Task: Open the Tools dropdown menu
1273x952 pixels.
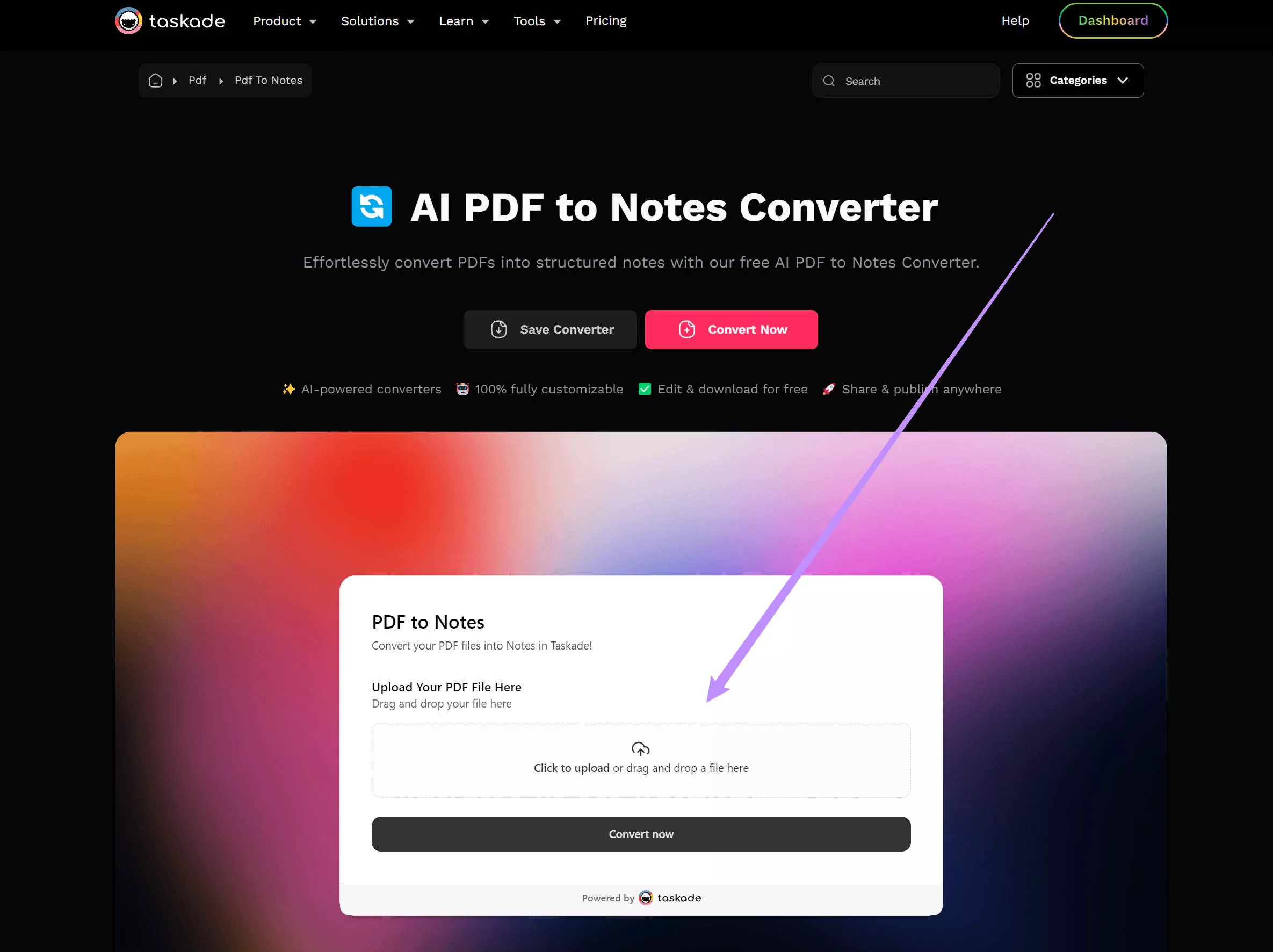Action: tap(536, 20)
